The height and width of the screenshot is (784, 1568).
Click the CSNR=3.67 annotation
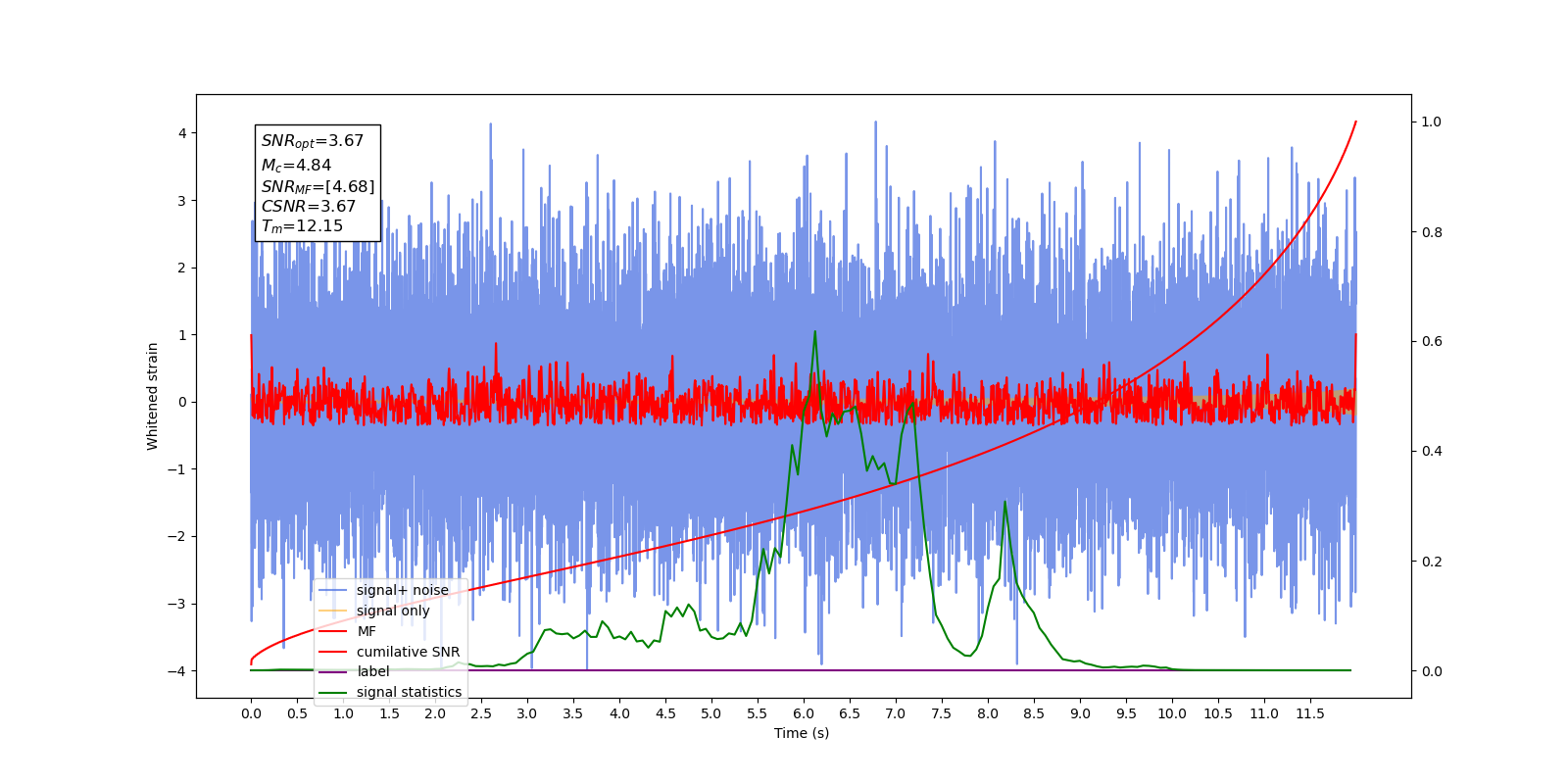pyautogui.click(x=309, y=206)
